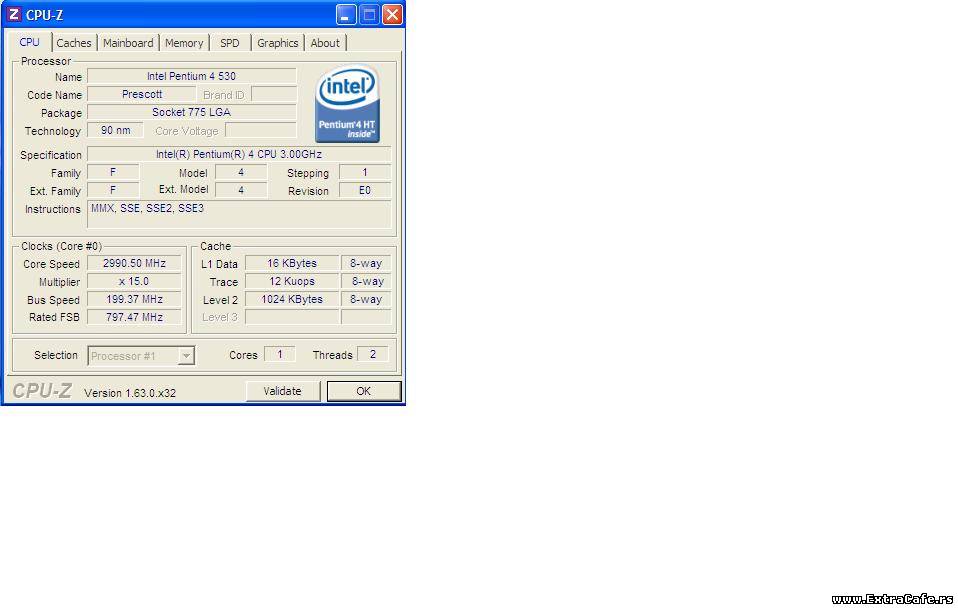This screenshot has height=609, width=958.
Task: Click the Instructions field MMX, SSE, SSE2, SSE3
Action: point(239,214)
